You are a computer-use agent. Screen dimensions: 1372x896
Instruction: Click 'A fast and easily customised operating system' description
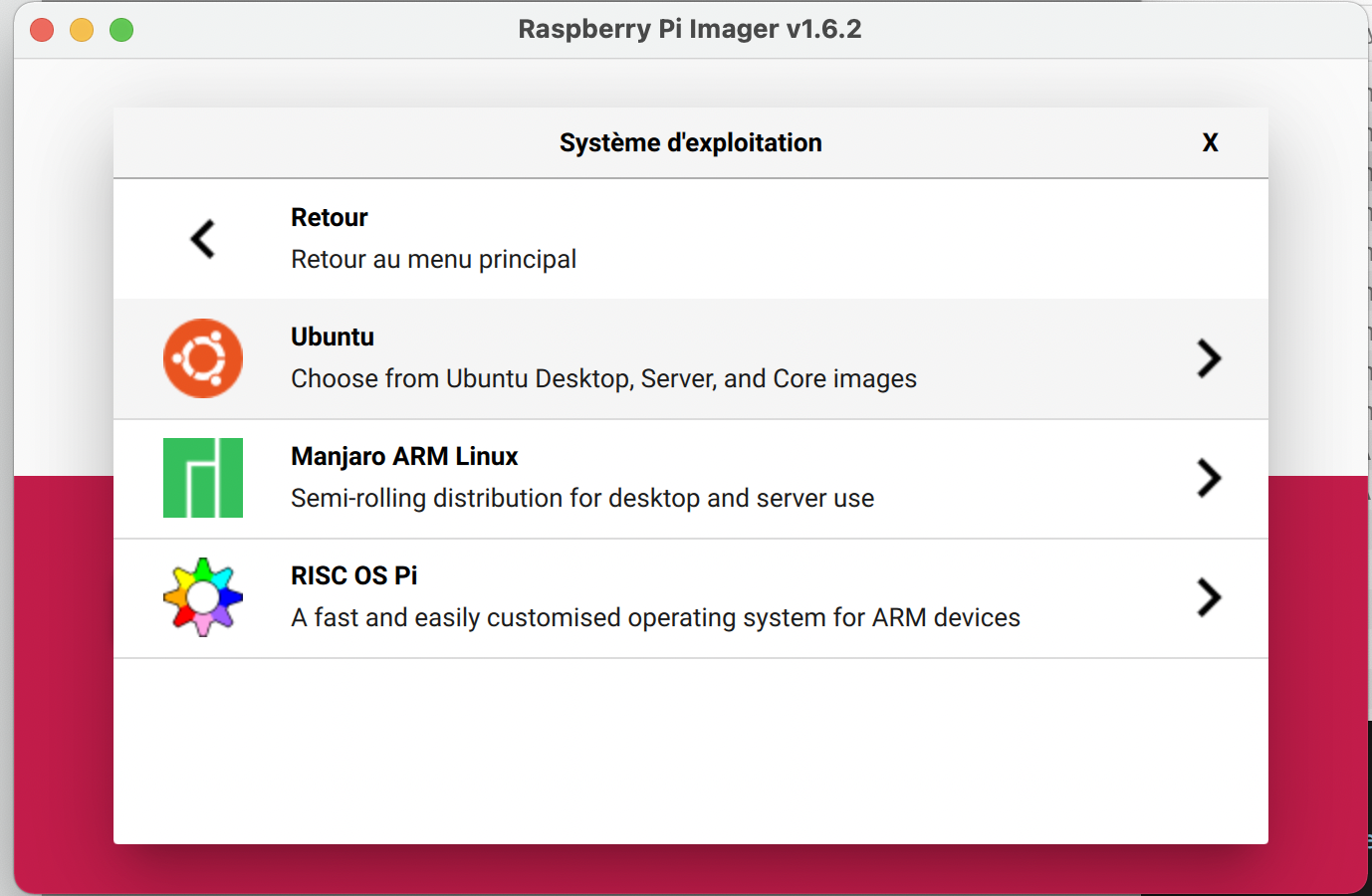tap(656, 617)
